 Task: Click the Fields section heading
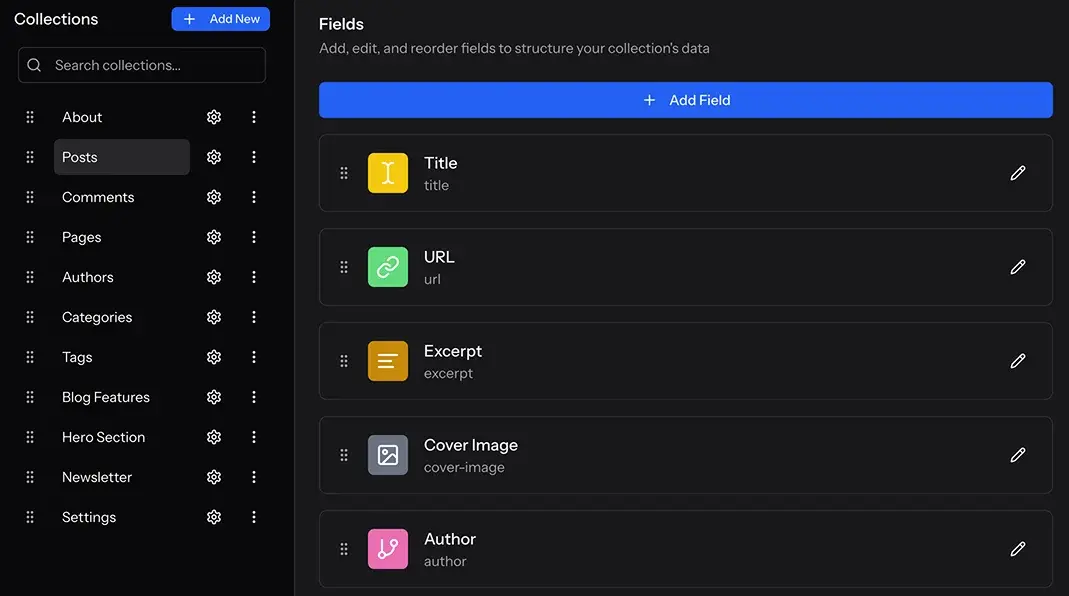341,25
